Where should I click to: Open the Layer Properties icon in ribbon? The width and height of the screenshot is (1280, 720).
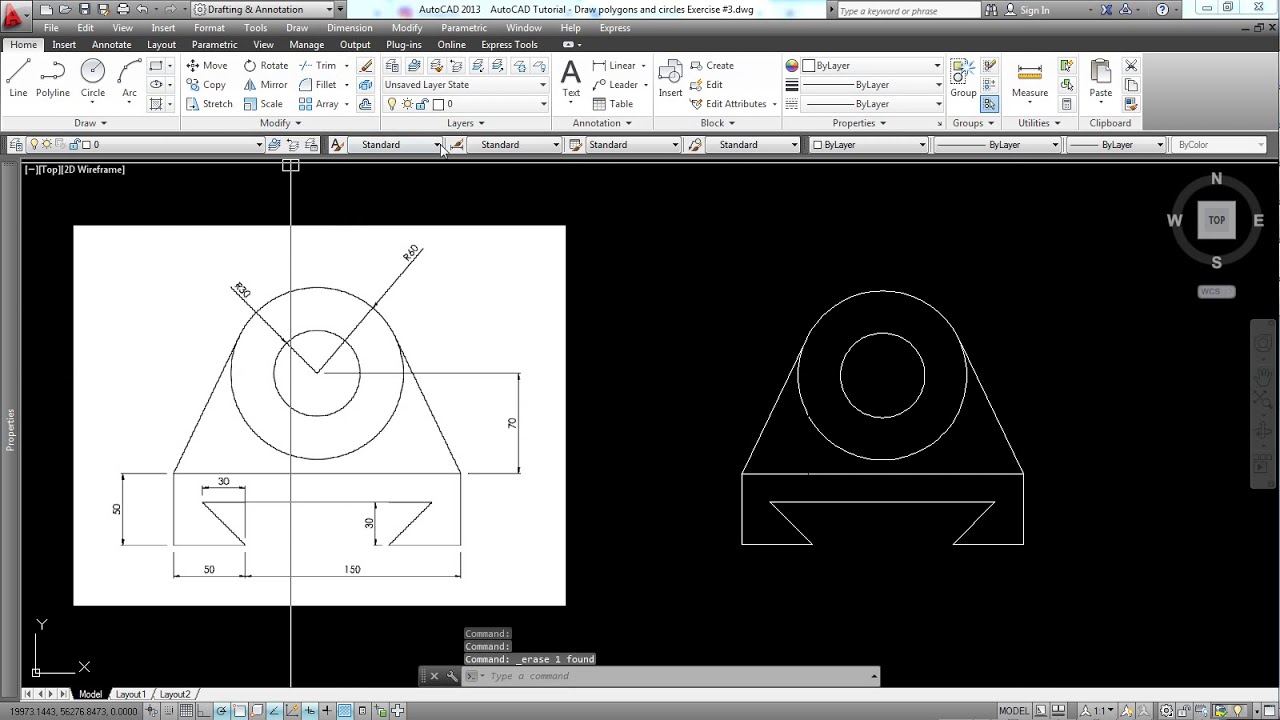tap(392, 66)
